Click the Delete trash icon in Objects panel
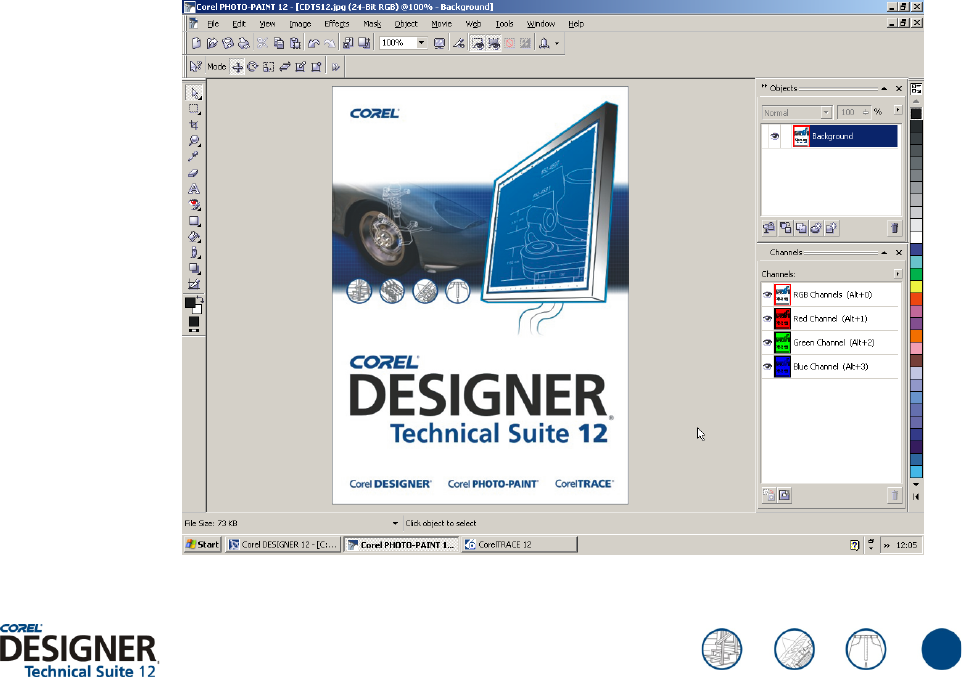Image resolution: width=962 pixels, height=677 pixels. [895, 228]
